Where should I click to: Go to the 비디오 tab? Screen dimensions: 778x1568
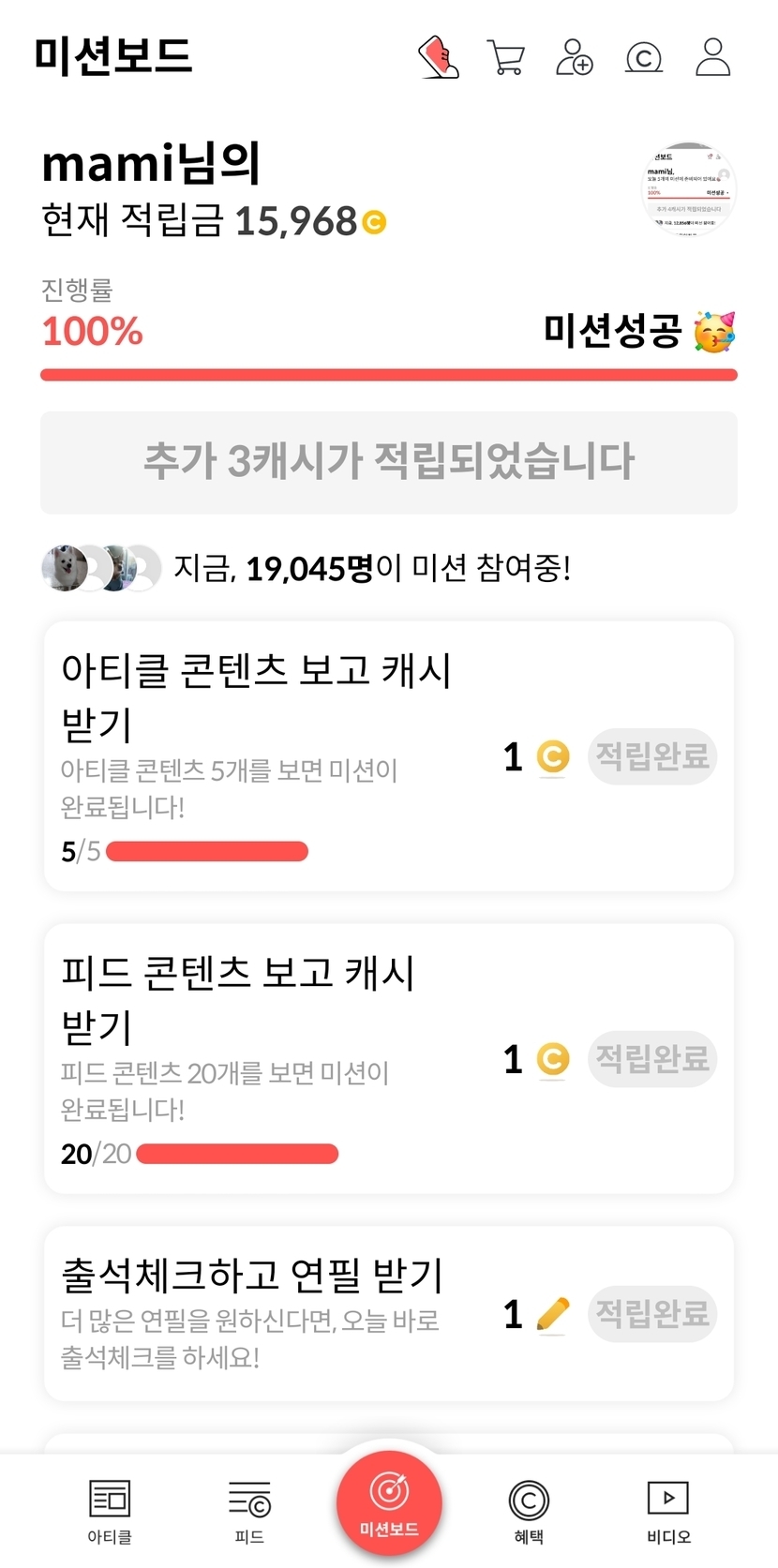668,1511
